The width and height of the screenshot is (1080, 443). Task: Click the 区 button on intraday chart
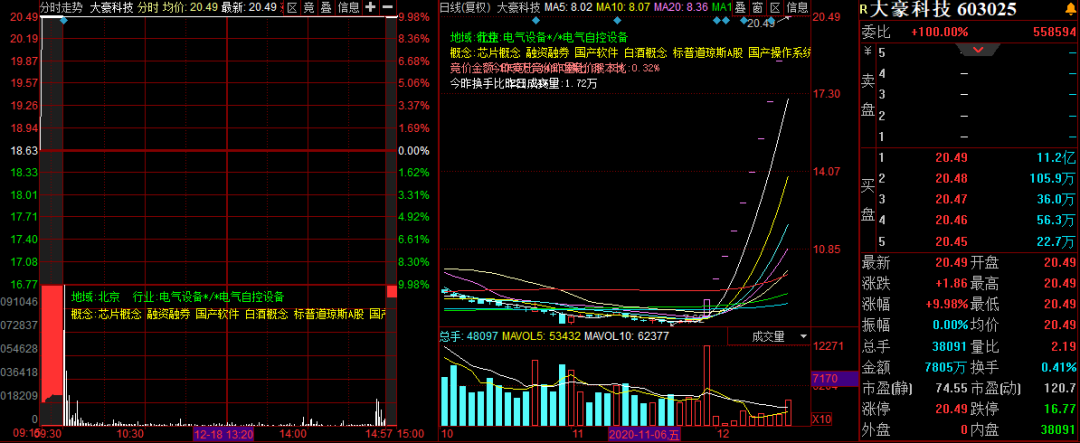(292, 8)
